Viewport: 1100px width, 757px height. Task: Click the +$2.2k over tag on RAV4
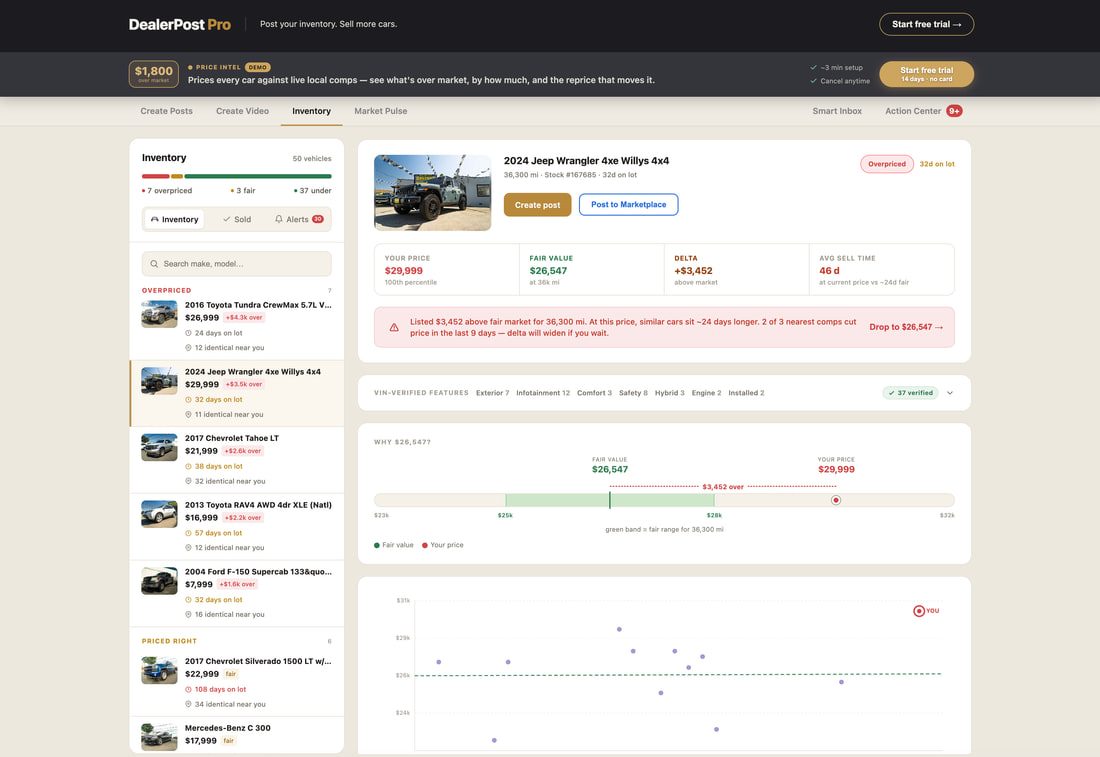tap(243, 518)
